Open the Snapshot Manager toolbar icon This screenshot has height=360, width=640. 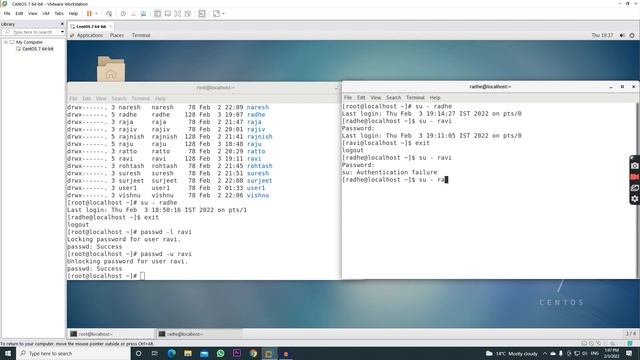pyautogui.click(x=143, y=13)
